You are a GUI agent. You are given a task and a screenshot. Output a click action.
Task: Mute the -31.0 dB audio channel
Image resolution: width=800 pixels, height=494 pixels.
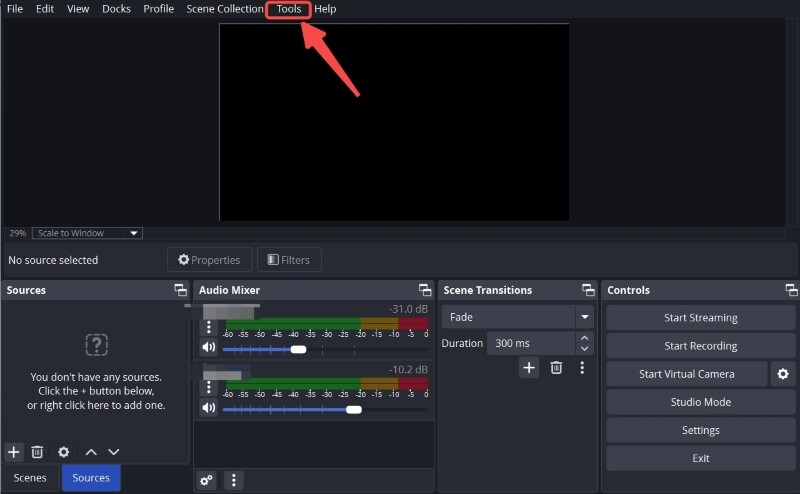tap(209, 348)
